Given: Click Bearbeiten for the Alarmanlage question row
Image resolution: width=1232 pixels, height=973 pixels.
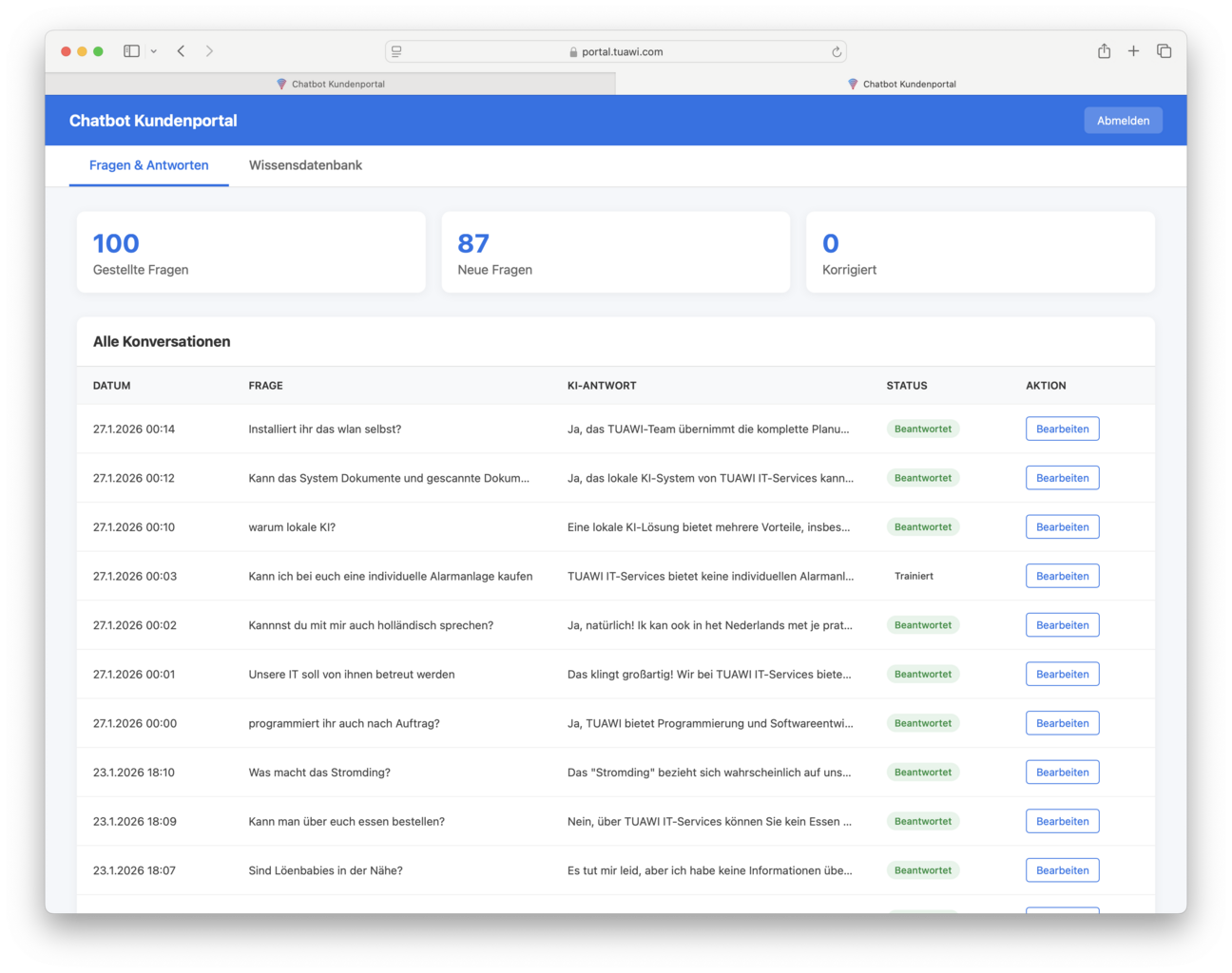Looking at the screenshot, I should tap(1062, 577).
